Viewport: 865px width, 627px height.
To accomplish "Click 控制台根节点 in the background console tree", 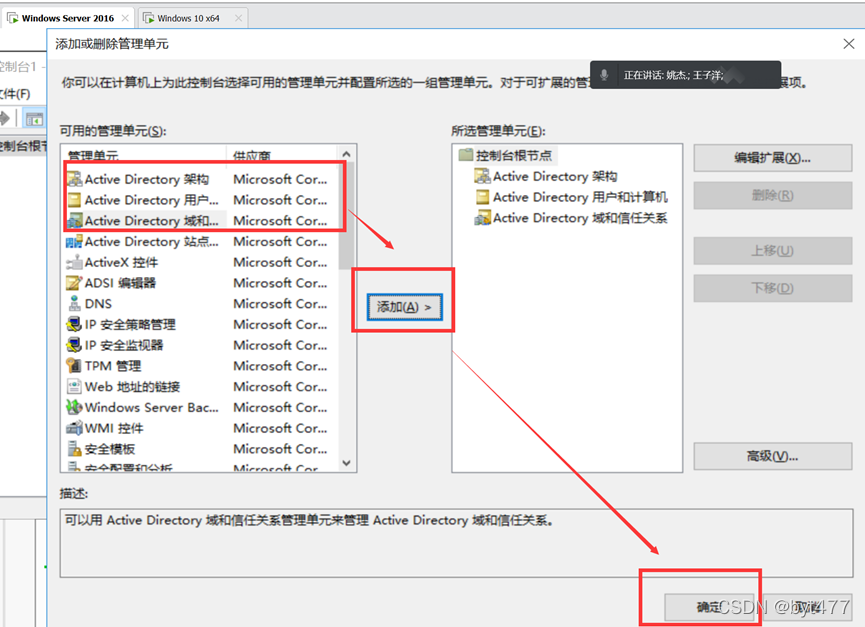I will coord(23,146).
